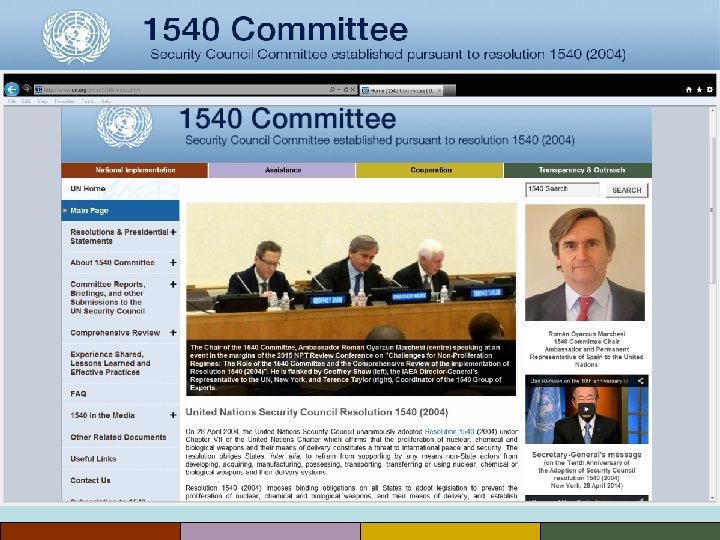Image resolution: width=720 pixels, height=540 pixels.
Task: Click the committee chair portrait photo
Action: click(585, 263)
